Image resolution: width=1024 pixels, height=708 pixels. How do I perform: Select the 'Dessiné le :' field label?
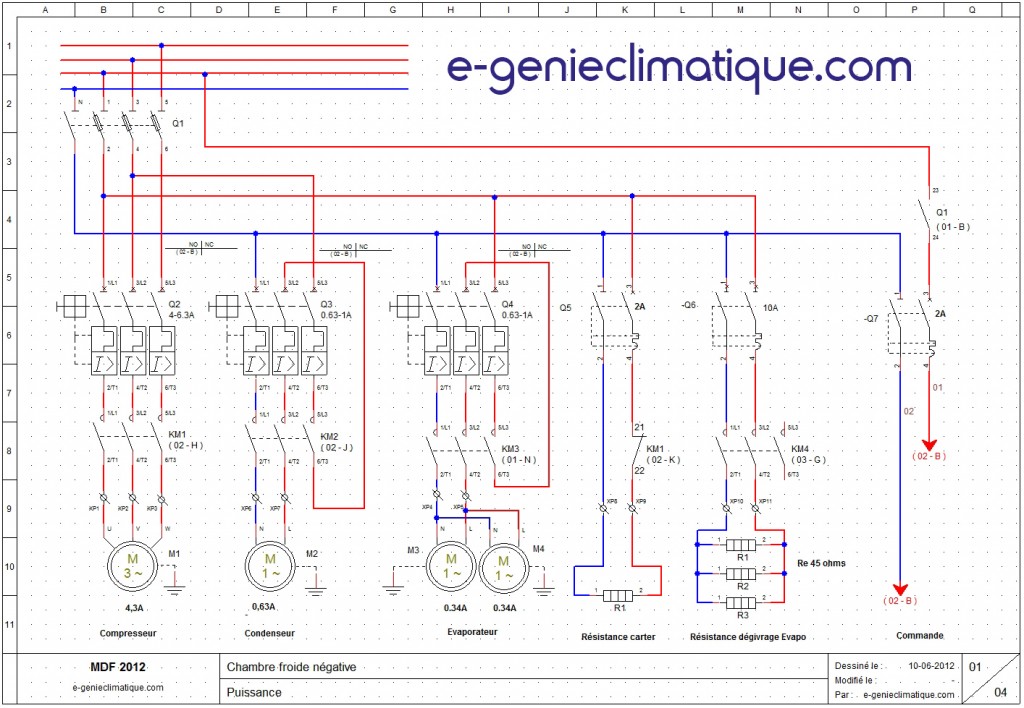tap(859, 666)
